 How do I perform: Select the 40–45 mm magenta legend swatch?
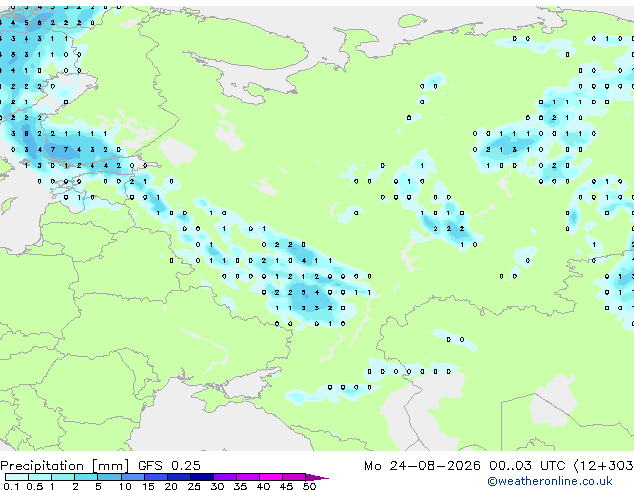point(271,477)
